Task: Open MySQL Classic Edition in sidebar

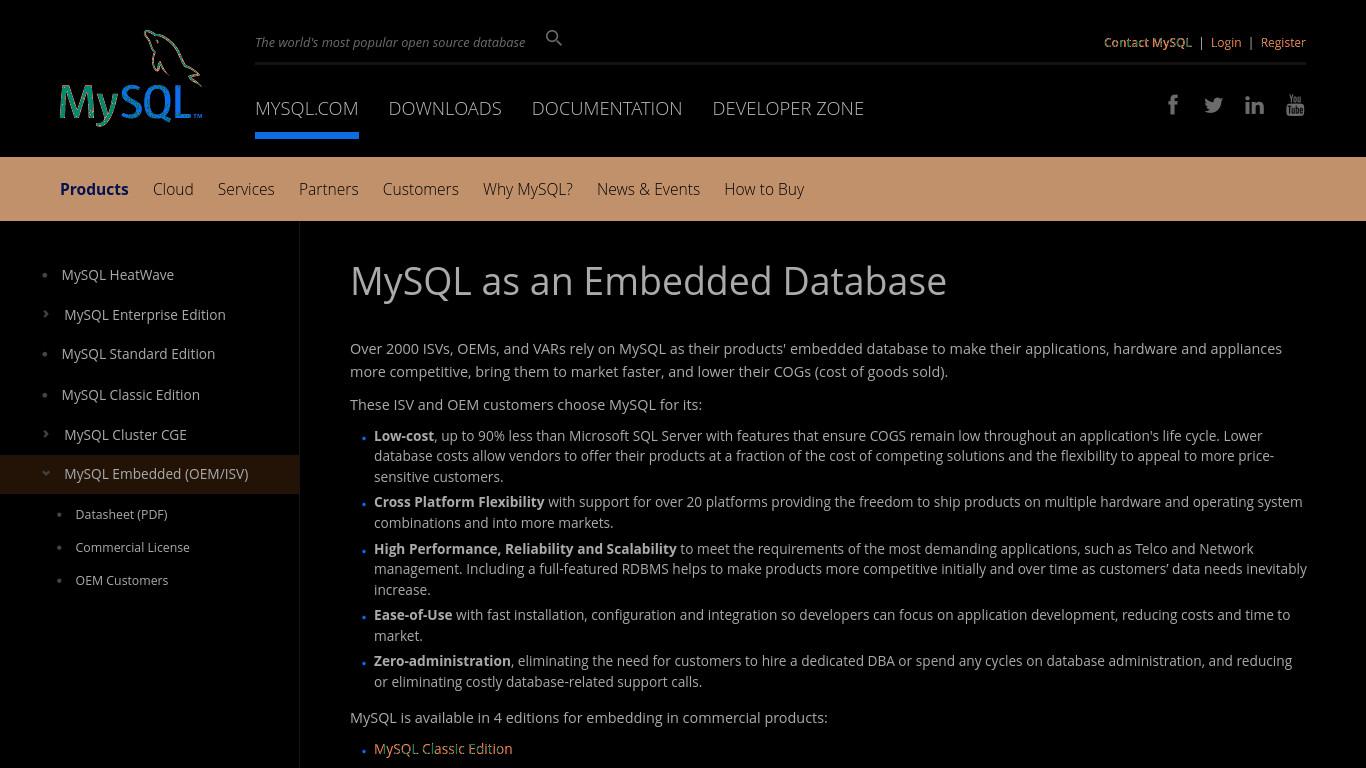Action: point(131,394)
